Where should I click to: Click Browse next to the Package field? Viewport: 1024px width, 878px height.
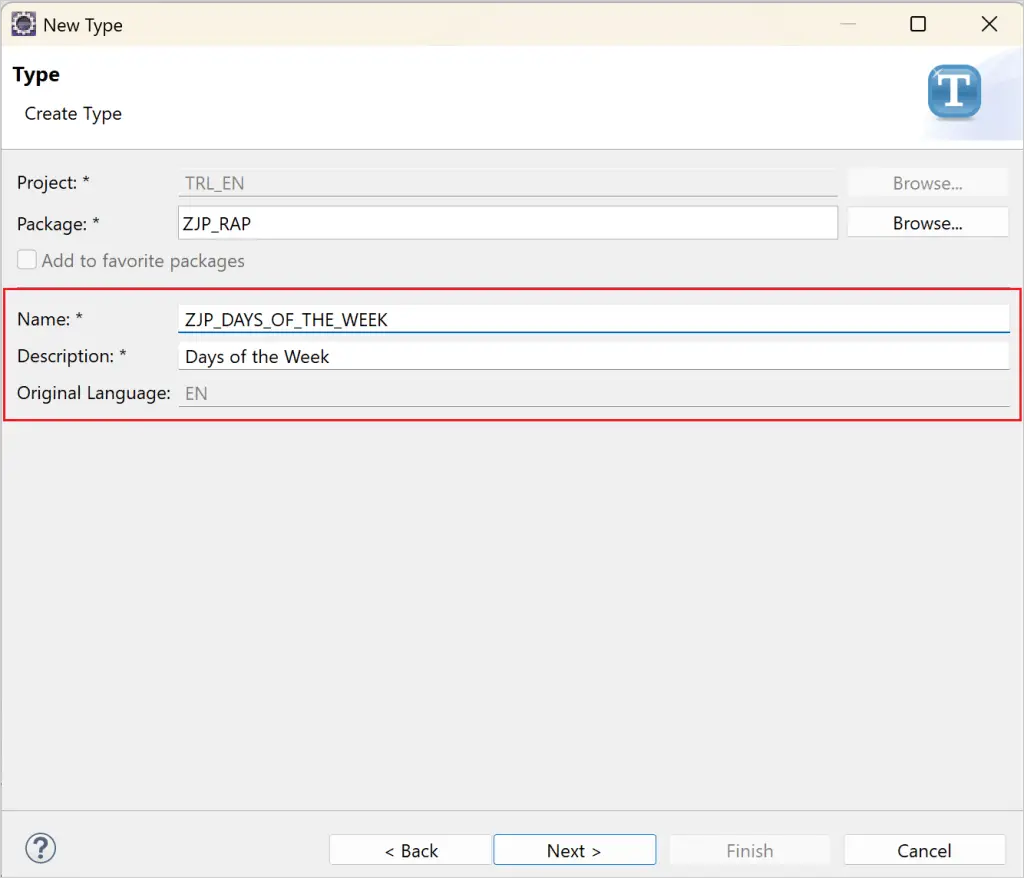[x=927, y=222]
